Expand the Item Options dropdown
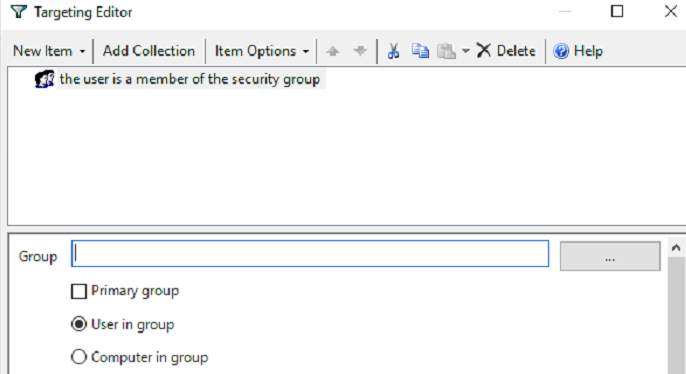This screenshot has height=374, width=686. point(262,51)
